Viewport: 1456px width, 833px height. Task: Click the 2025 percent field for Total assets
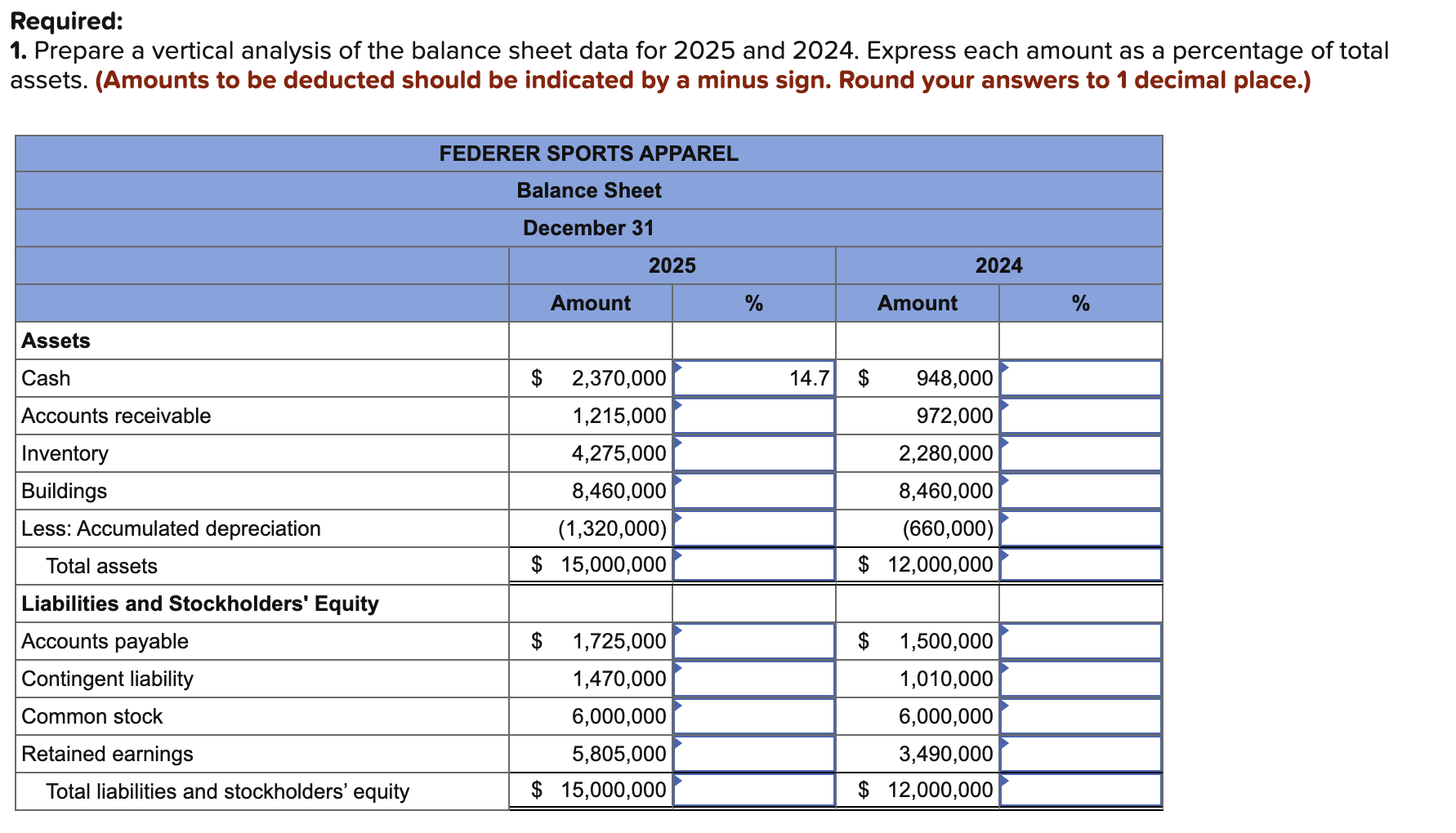click(754, 564)
